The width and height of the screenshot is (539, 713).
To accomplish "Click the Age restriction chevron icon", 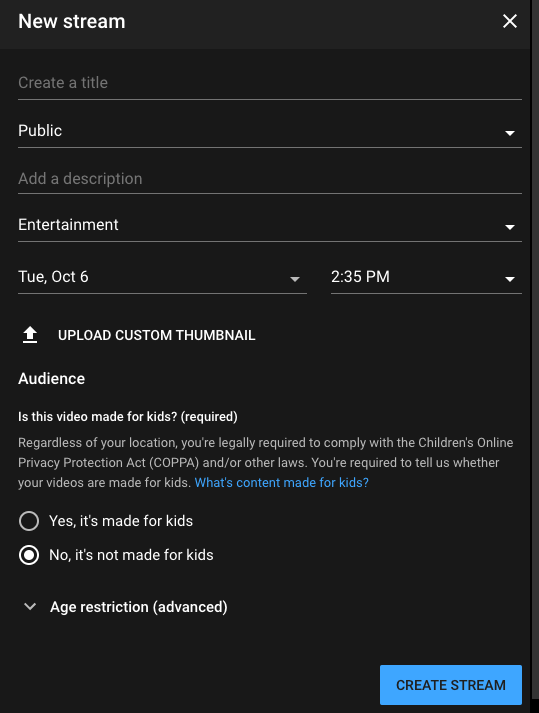I will click(x=30, y=606).
